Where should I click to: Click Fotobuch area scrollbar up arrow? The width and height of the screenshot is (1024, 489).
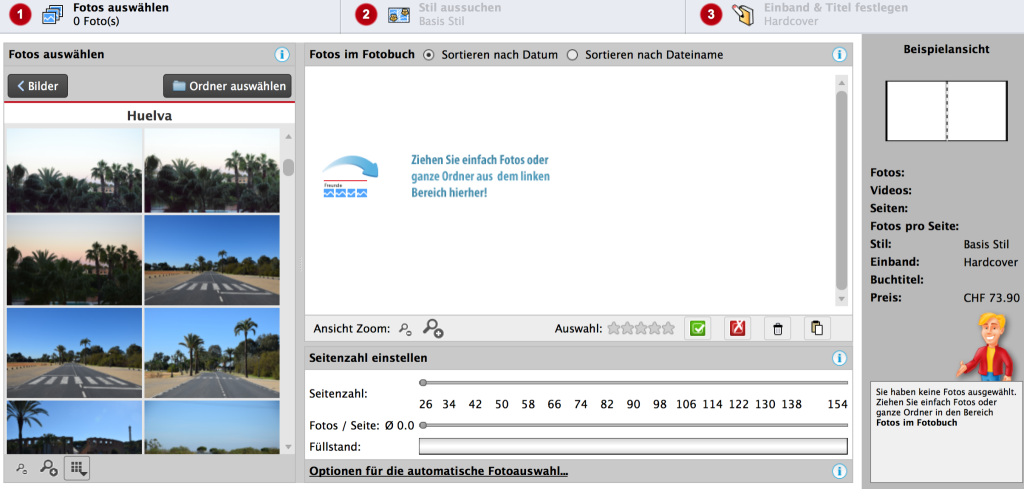pyautogui.click(x=841, y=83)
